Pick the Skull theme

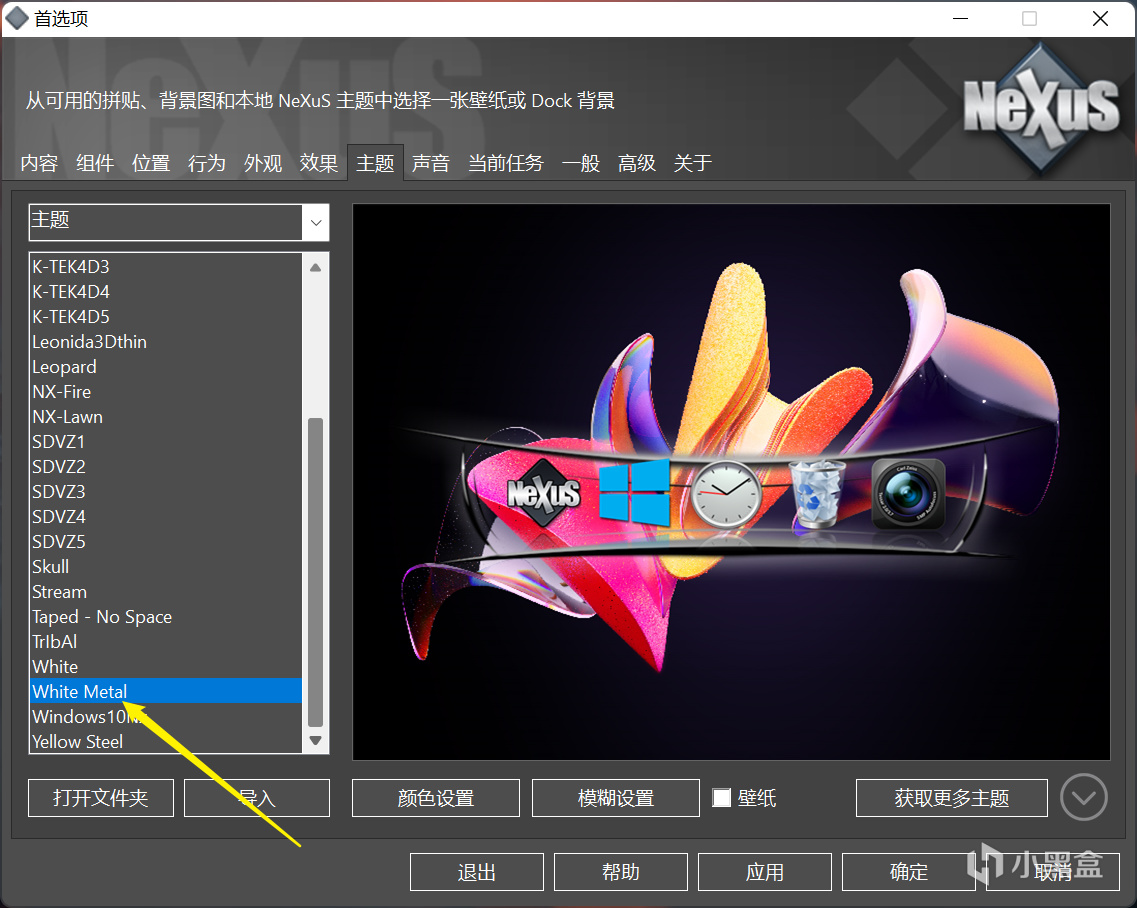[165, 566]
